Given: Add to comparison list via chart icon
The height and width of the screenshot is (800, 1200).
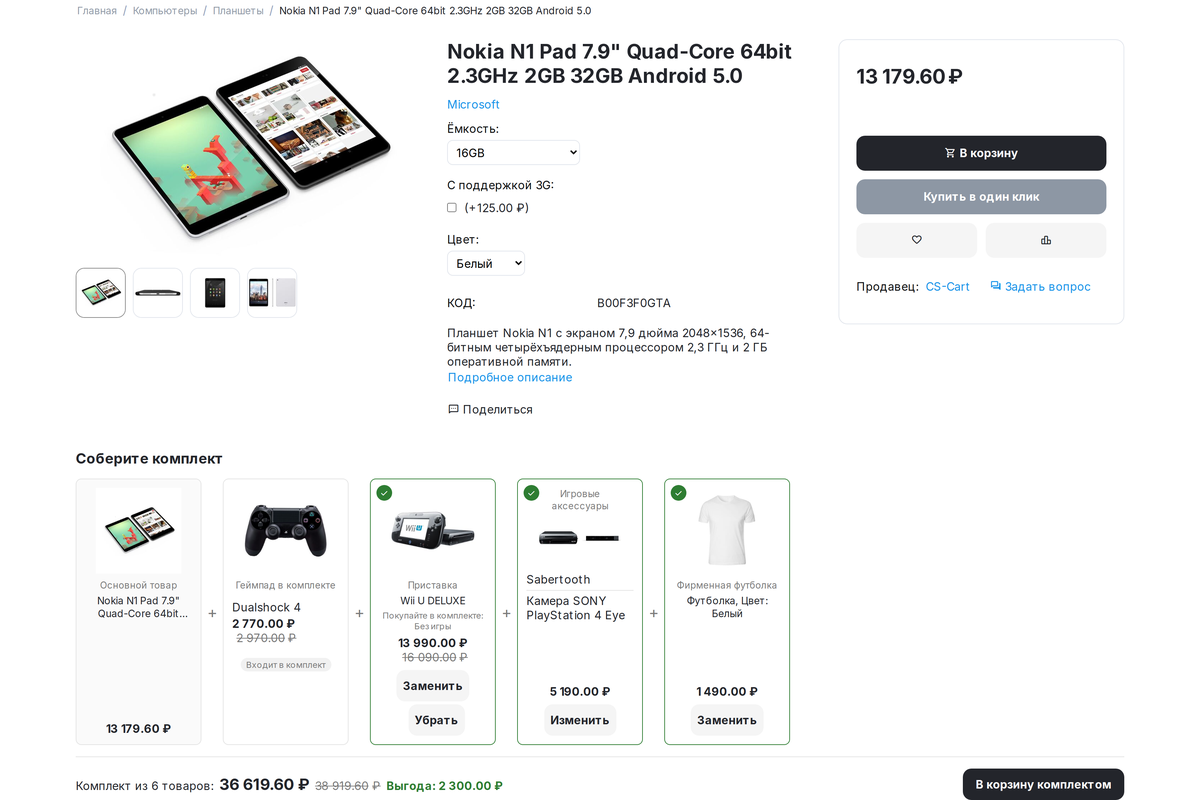Looking at the screenshot, I should point(1046,240).
